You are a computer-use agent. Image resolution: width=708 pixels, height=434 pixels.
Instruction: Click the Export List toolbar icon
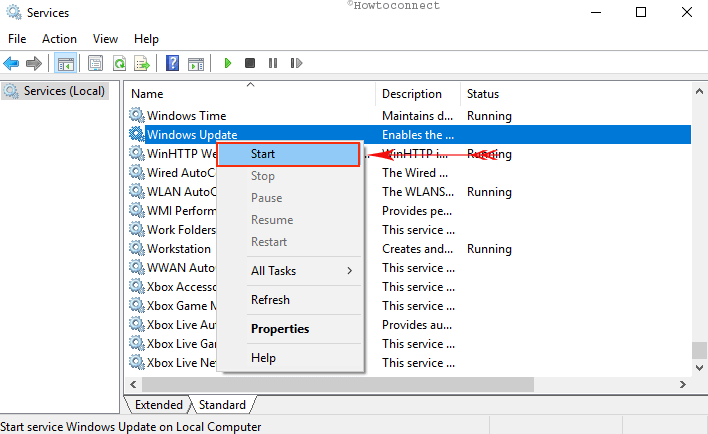click(x=142, y=63)
